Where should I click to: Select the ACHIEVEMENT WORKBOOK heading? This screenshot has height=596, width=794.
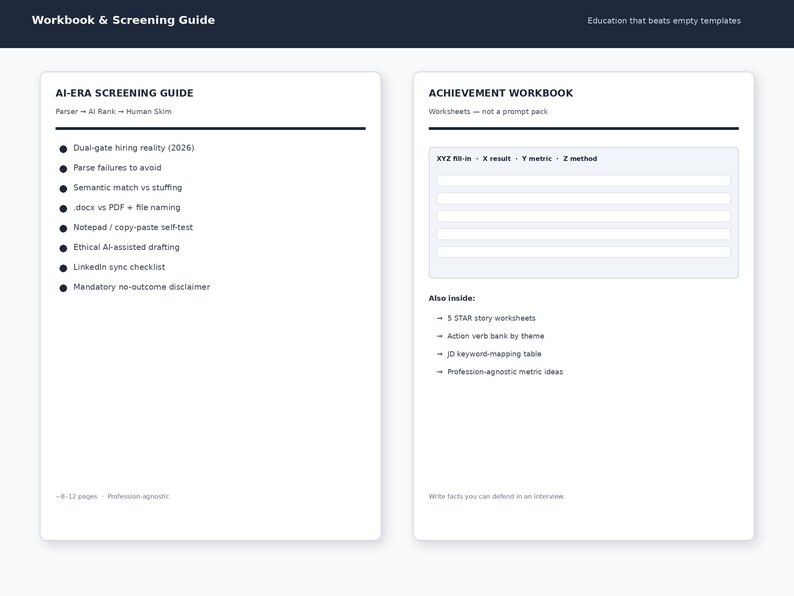(501, 93)
